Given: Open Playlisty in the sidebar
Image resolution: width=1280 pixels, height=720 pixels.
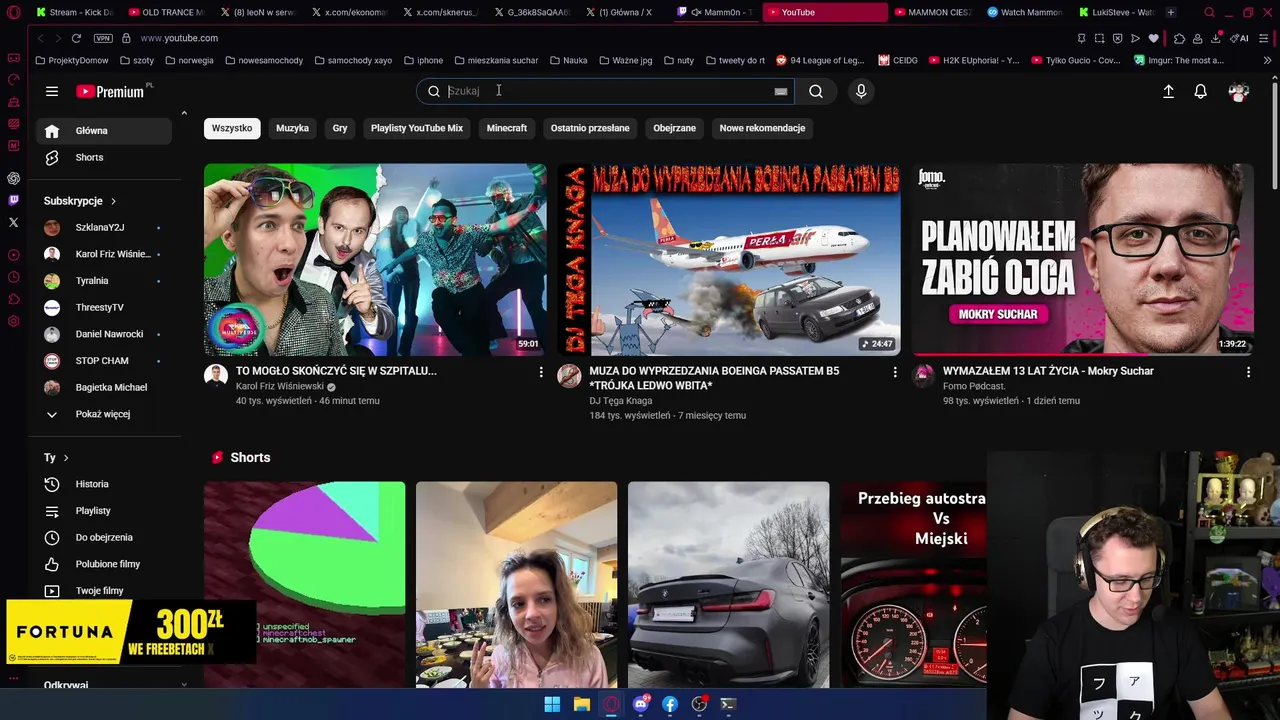Looking at the screenshot, I should pyautogui.click(x=104, y=511).
